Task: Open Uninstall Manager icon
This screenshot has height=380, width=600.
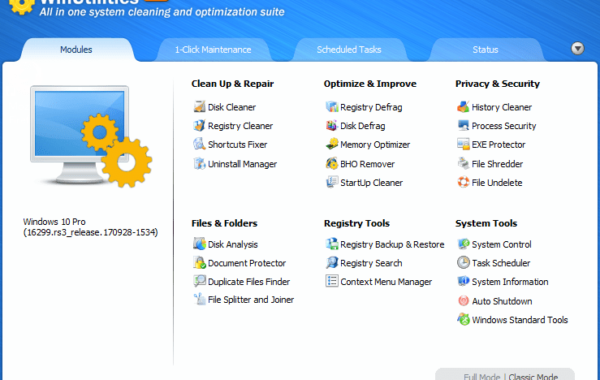Action: 199,164
